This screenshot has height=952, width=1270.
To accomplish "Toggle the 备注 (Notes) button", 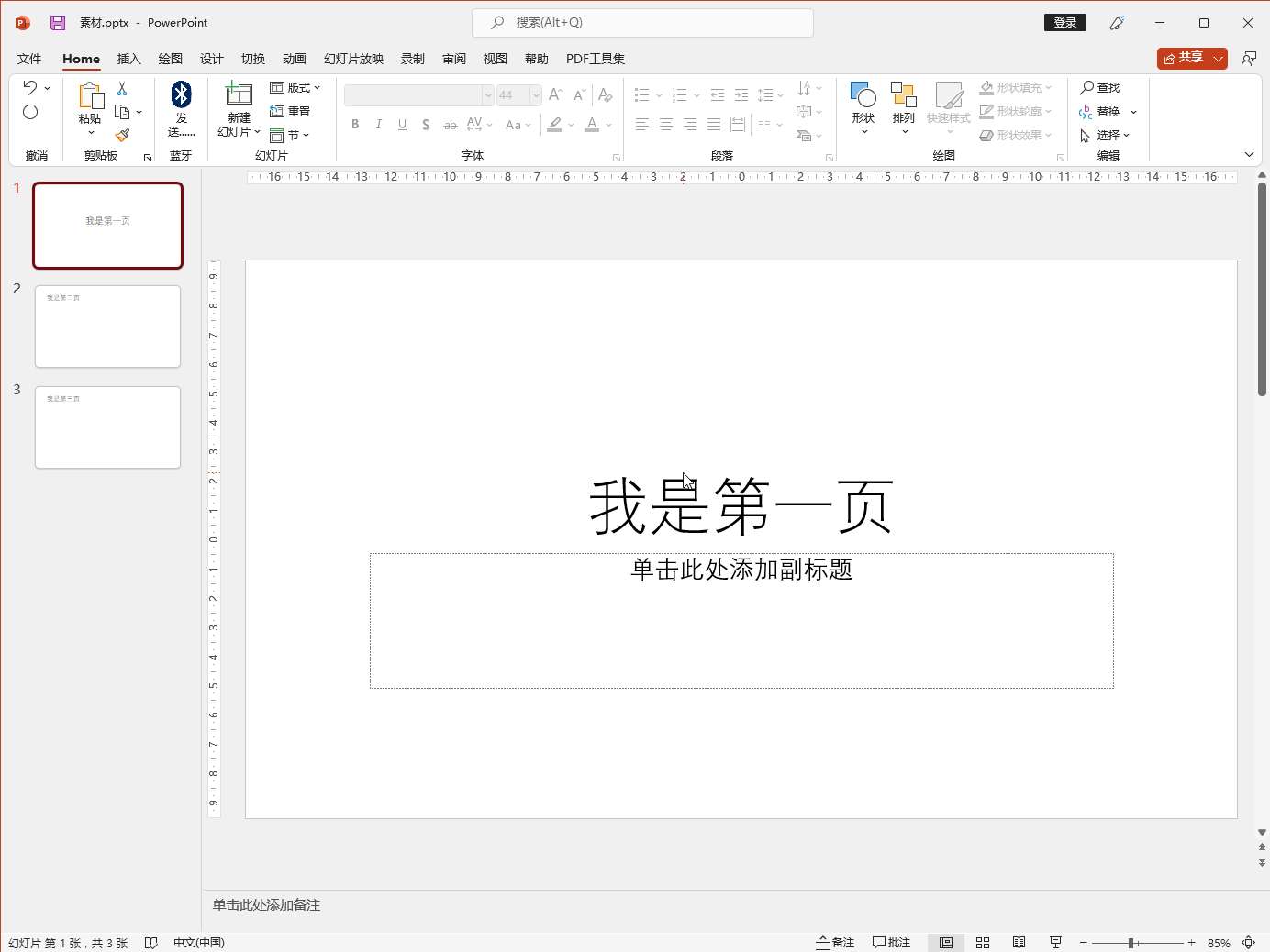I will [835, 943].
